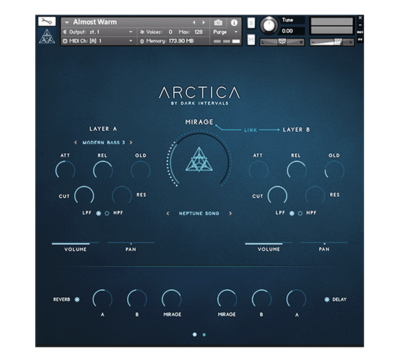
Task: Open the wrench edit mode icon
Action: [x=46, y=22]
